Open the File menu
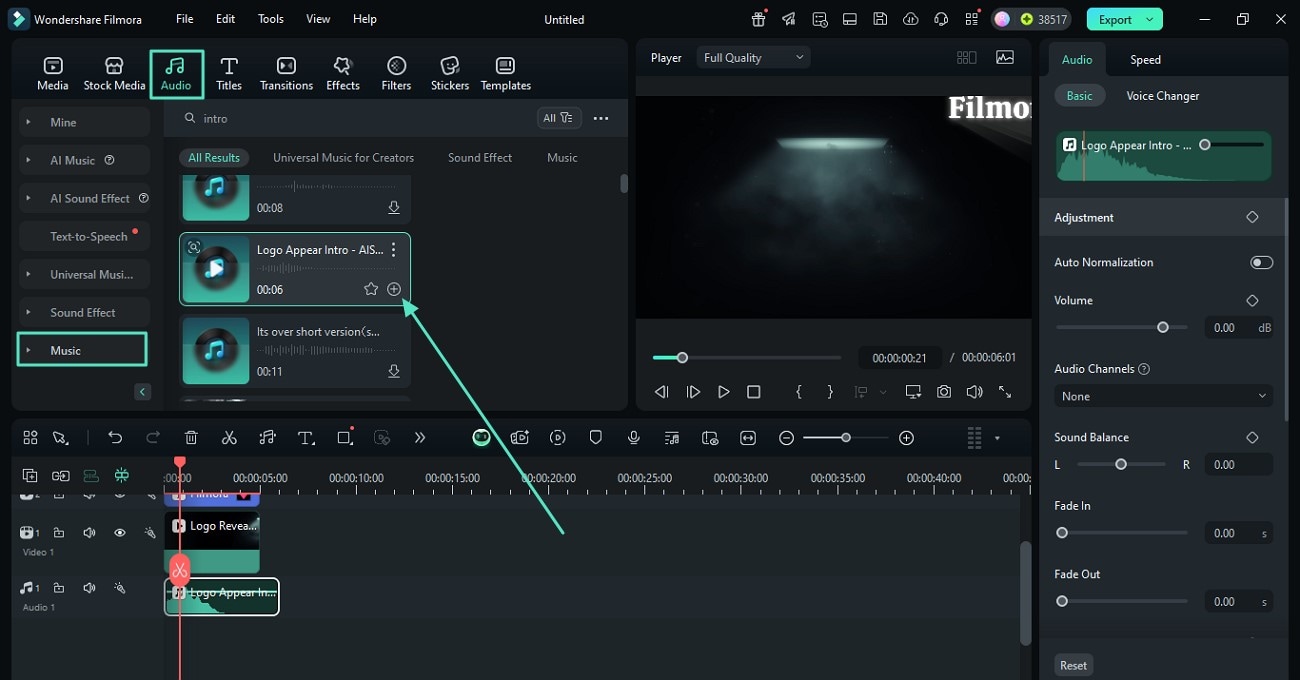This screenshot has height=680, width=1300. [185, 19]
